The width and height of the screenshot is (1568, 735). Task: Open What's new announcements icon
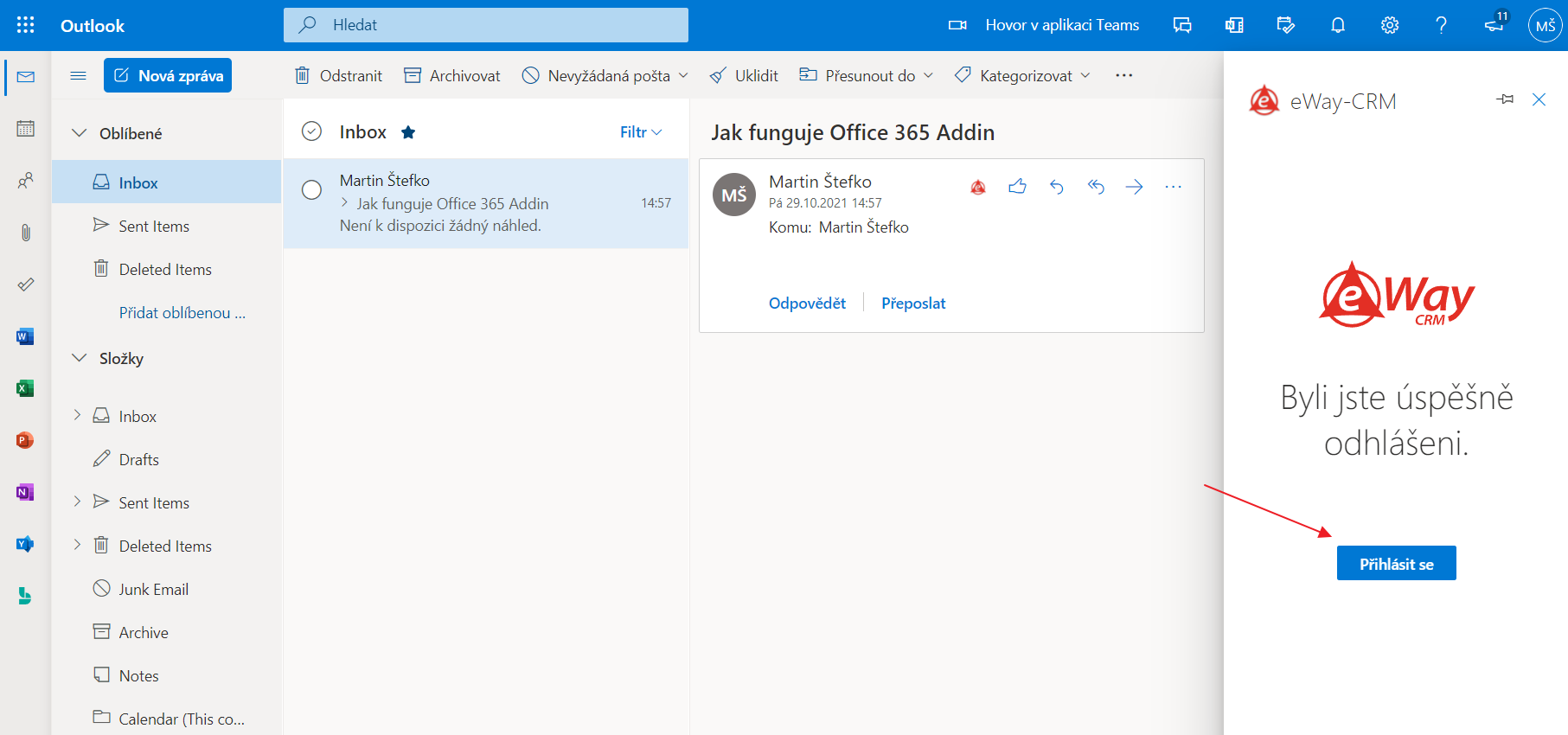1494,23
